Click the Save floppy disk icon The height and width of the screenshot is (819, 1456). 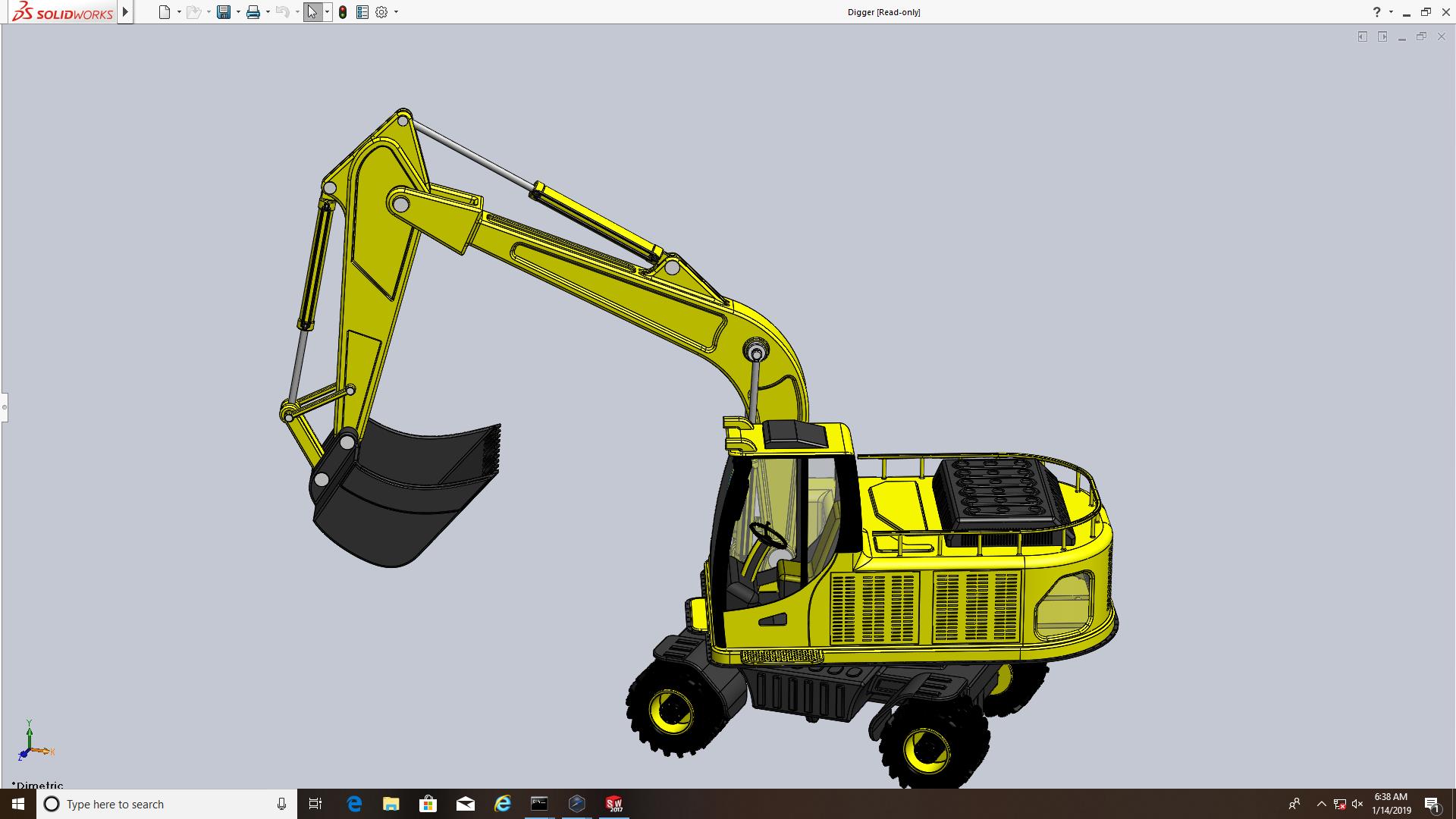224,12
